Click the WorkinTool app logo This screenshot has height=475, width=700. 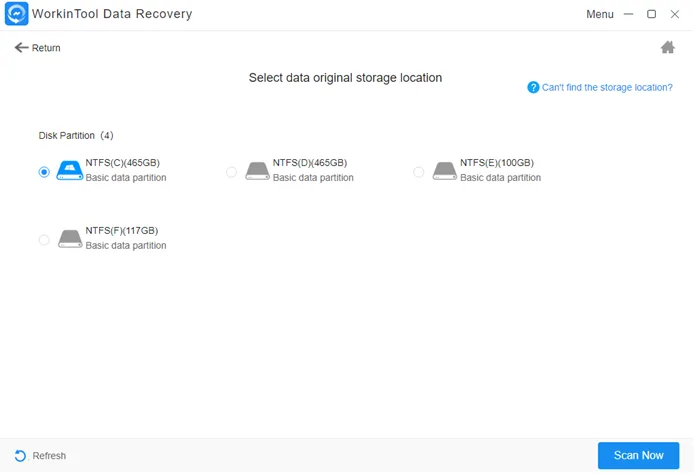(17, 13)
